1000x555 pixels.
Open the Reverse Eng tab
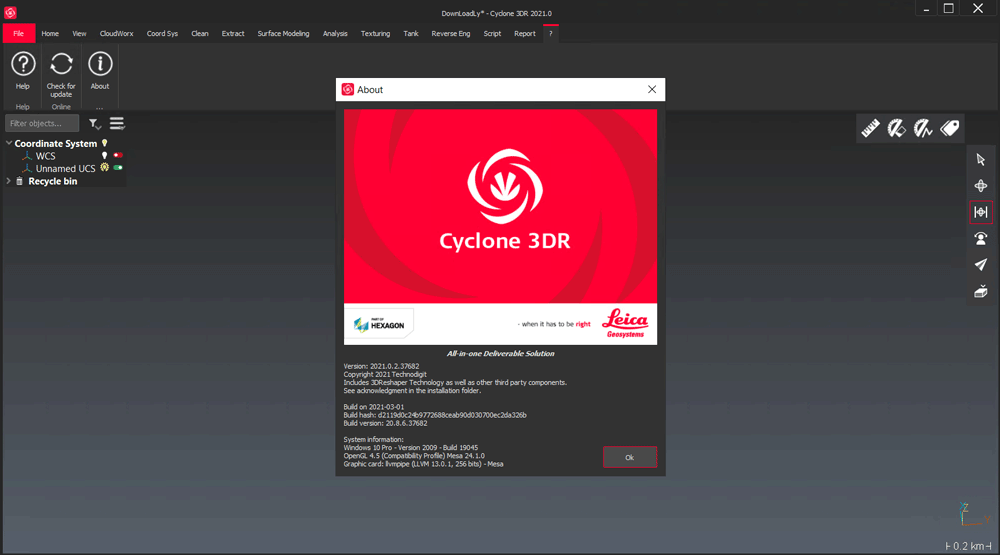pyautogui.click(x=450, y=34)
